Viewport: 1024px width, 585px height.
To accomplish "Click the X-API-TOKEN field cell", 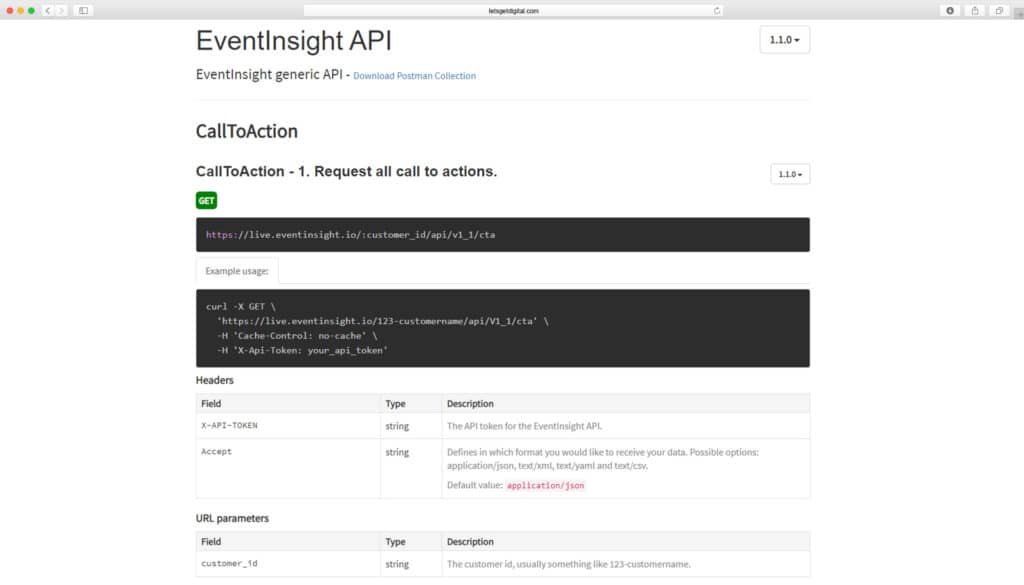I will tap(288, 426).
